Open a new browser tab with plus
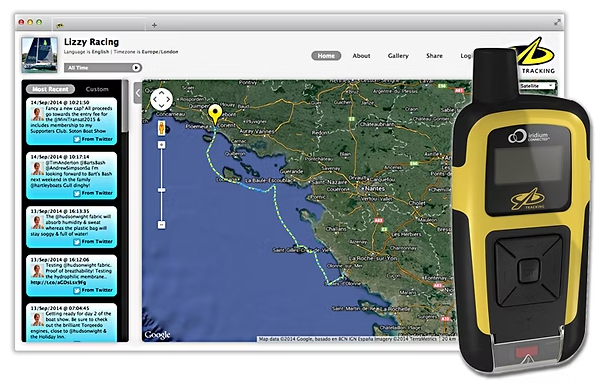610x391 pixels. (154, 25)
